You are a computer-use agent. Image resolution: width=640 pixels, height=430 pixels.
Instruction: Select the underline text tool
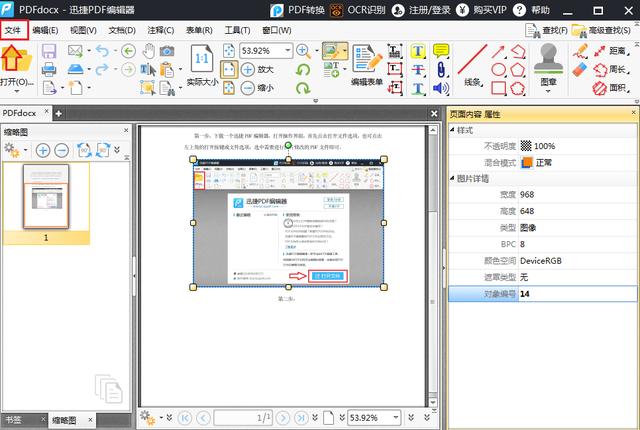click(x=418, y=88)
